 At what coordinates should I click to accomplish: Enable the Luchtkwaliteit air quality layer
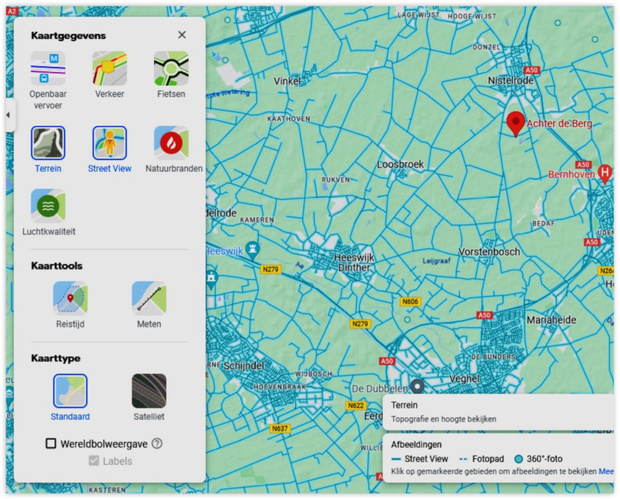48,206
